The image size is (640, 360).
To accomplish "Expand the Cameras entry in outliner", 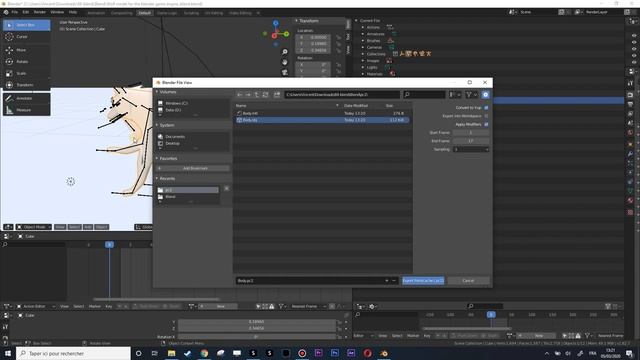I will pos(363,47).
